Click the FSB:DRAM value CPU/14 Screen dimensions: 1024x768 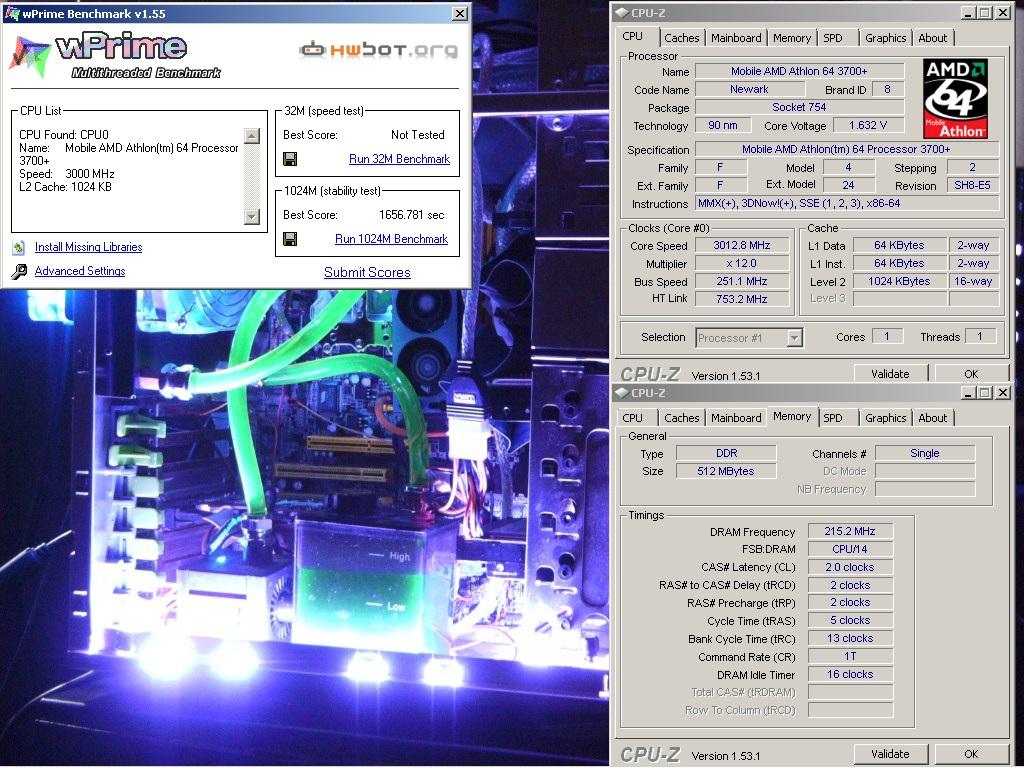pyautogui.click(x=850, y=549)
